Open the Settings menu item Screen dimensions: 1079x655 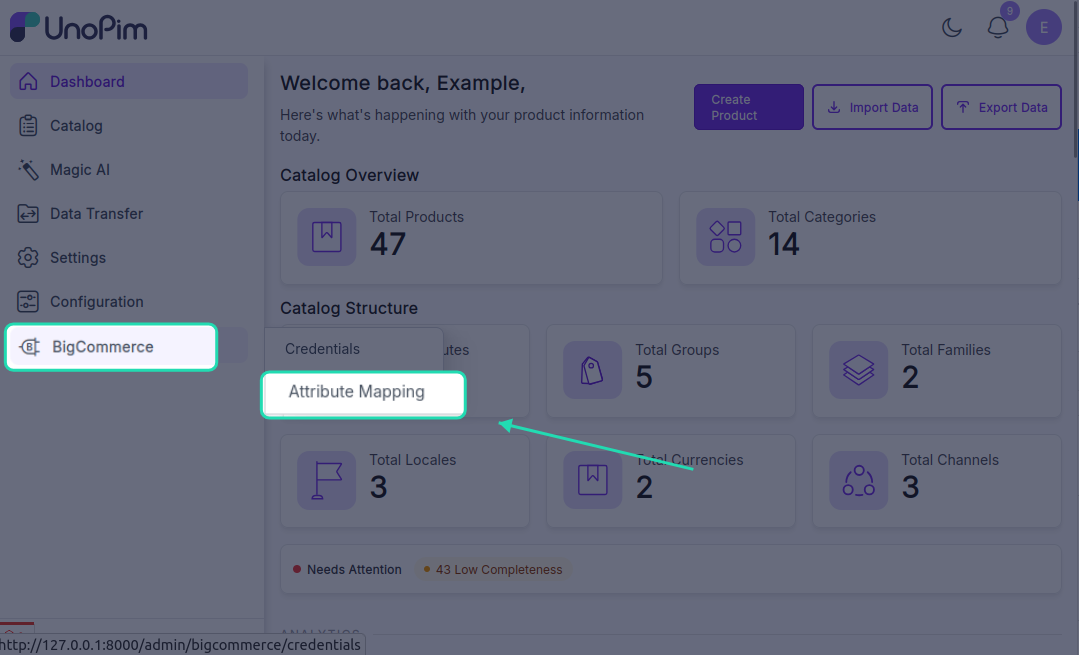point(129,257)
